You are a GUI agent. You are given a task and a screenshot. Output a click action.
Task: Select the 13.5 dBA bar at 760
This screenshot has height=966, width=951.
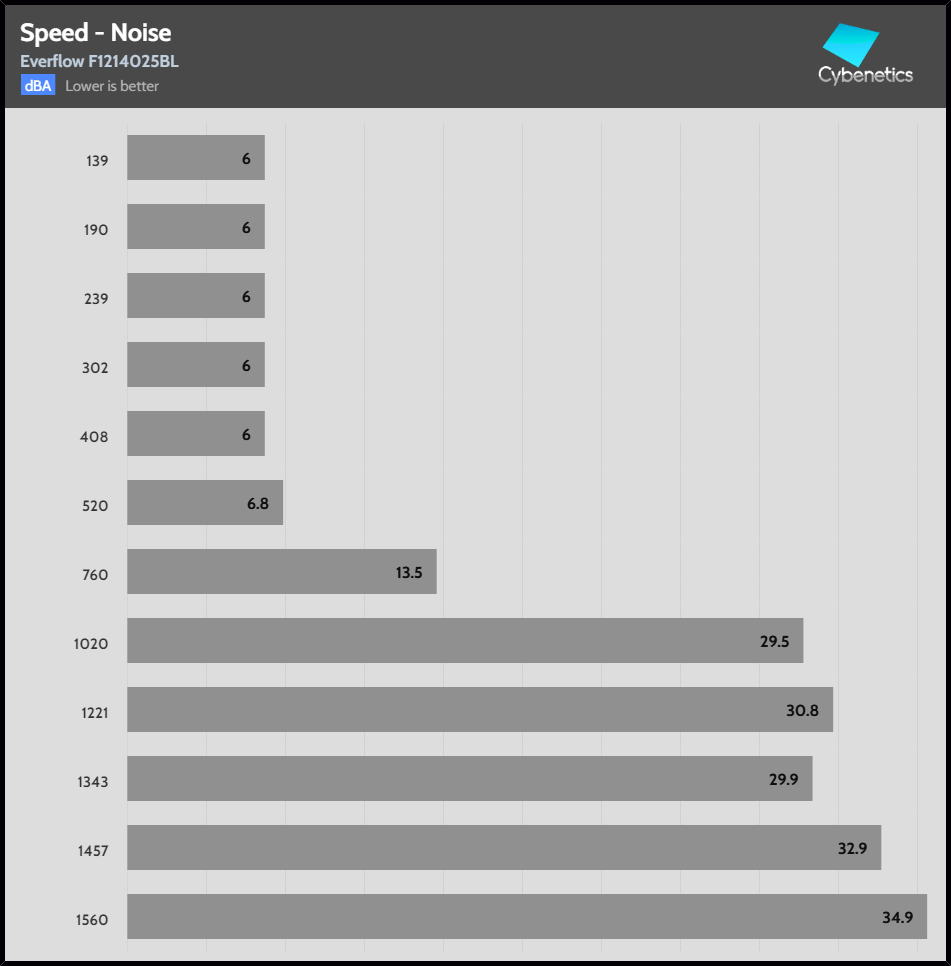[x=281, y=572]
